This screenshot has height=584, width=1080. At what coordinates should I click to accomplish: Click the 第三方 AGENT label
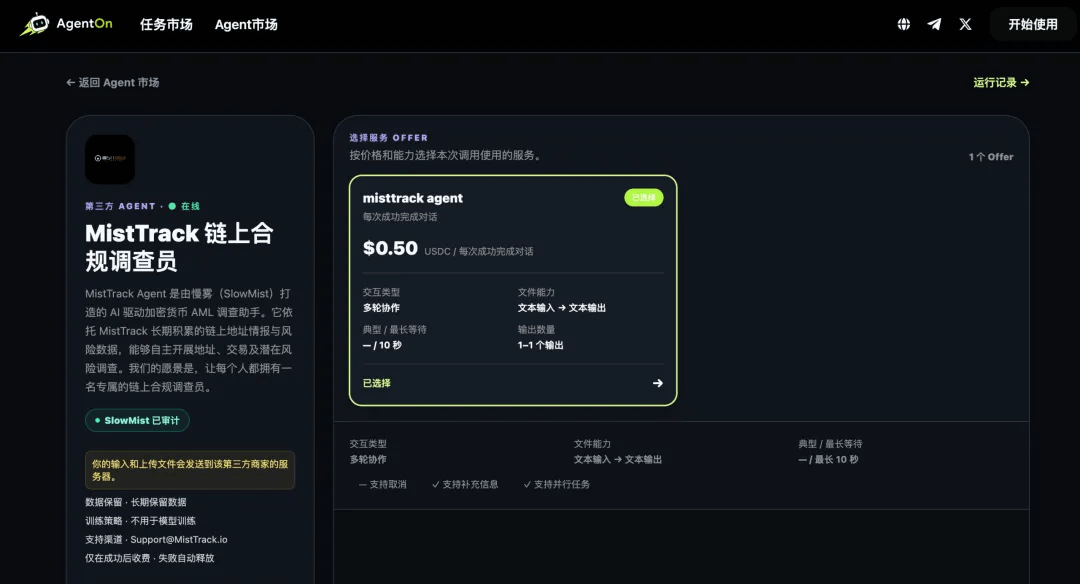(120, 206)
